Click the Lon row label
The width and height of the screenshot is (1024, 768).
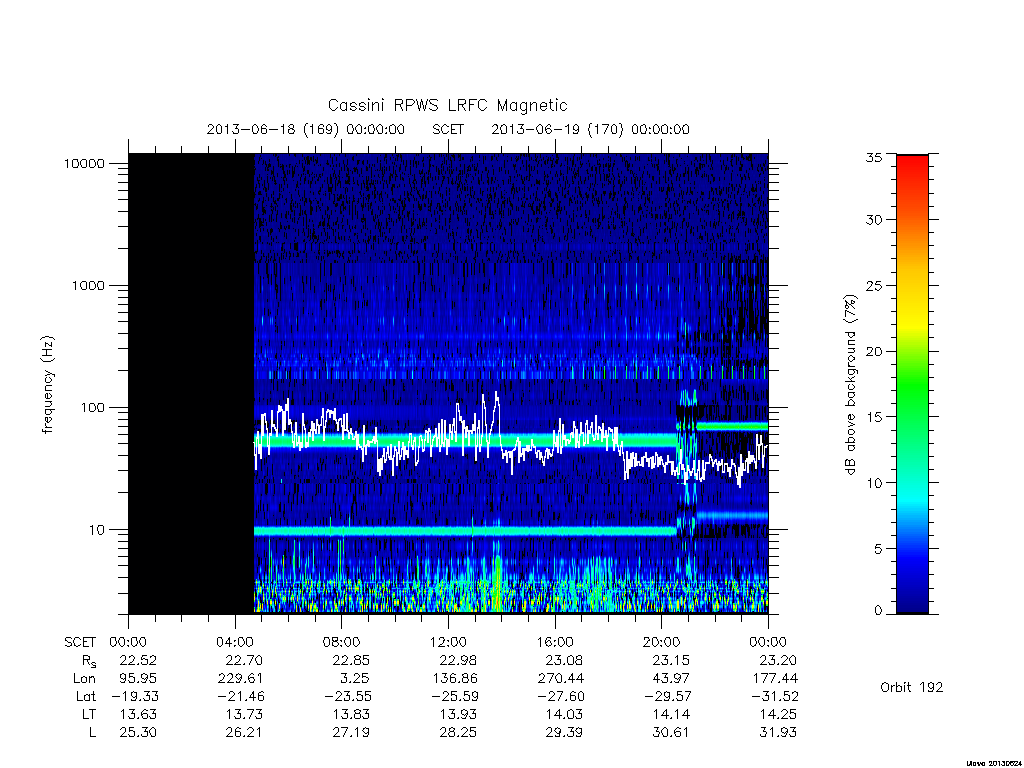click(84, 679)
